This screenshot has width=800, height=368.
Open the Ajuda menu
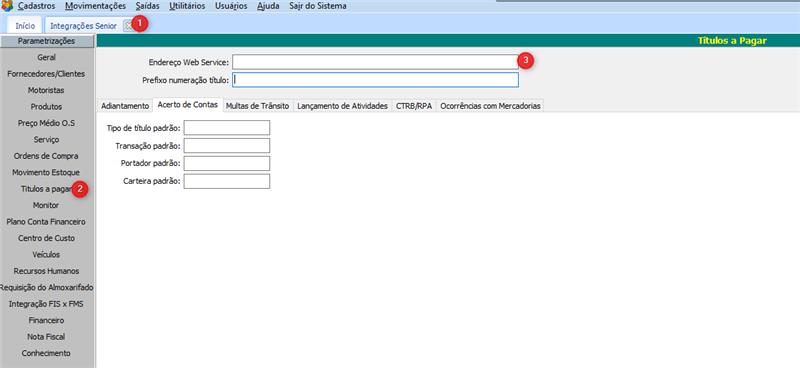click(268, 6)
